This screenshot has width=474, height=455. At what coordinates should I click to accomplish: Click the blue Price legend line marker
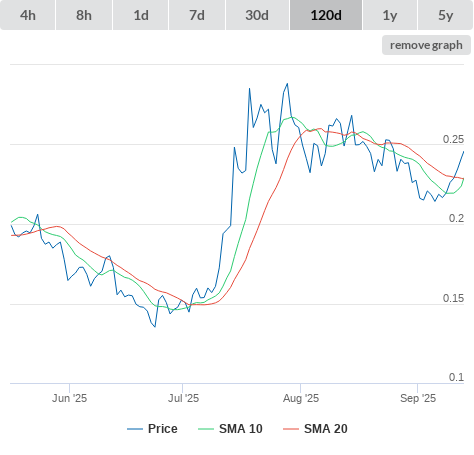click(x=135, y=429)
